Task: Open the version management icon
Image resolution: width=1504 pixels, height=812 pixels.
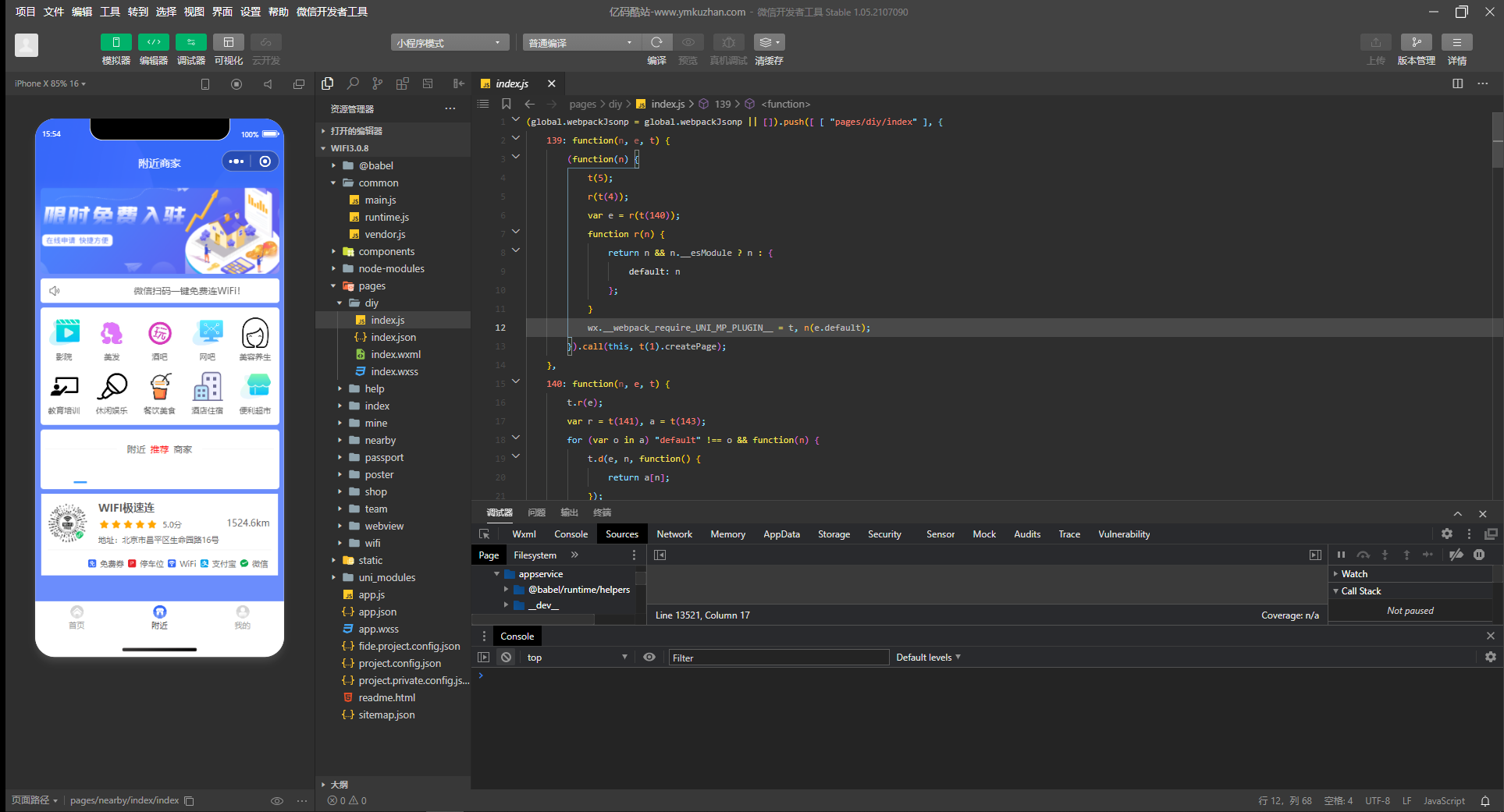Action: [x=1417, y=42]
